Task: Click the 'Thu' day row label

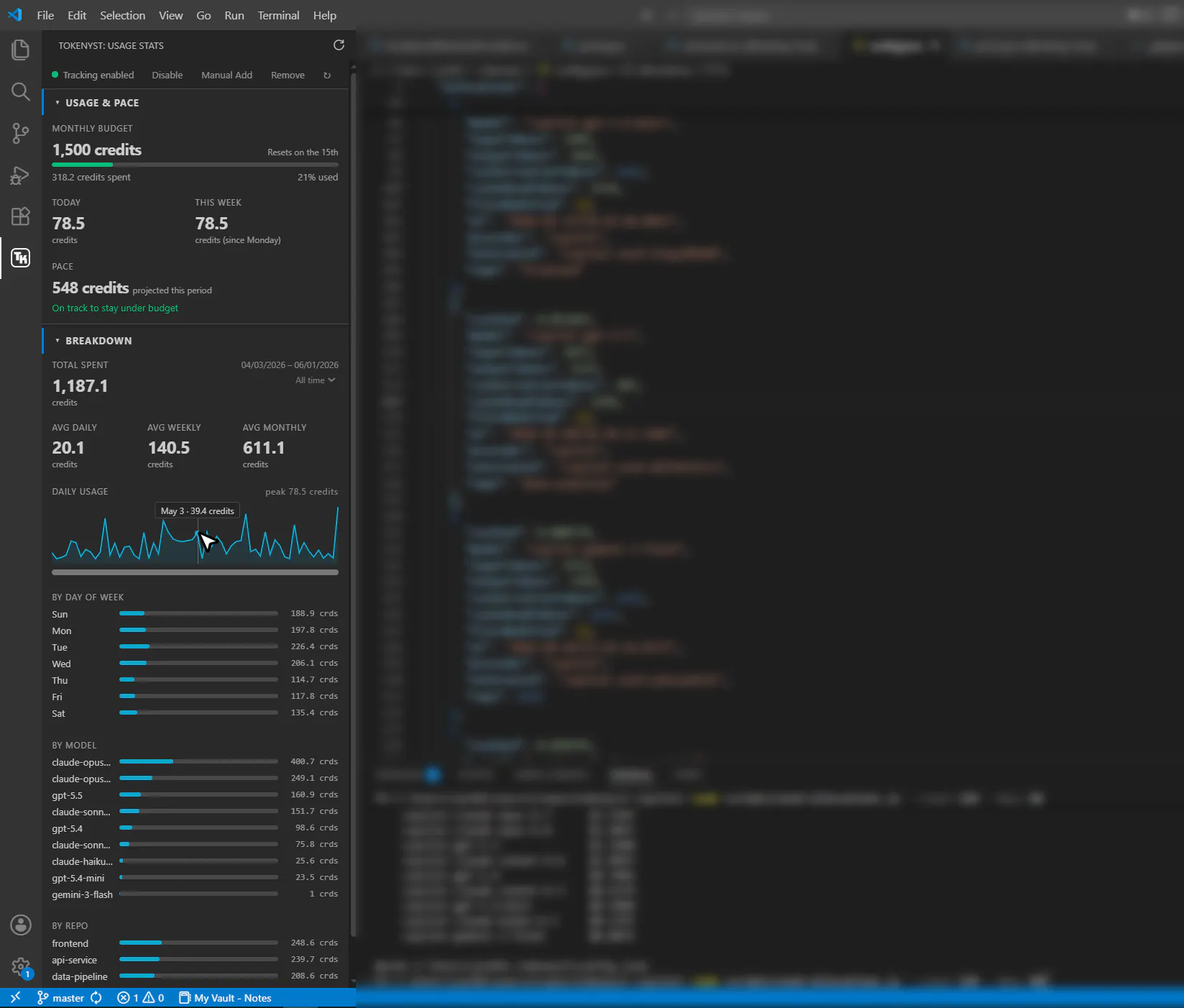Action: coord(60,680)
